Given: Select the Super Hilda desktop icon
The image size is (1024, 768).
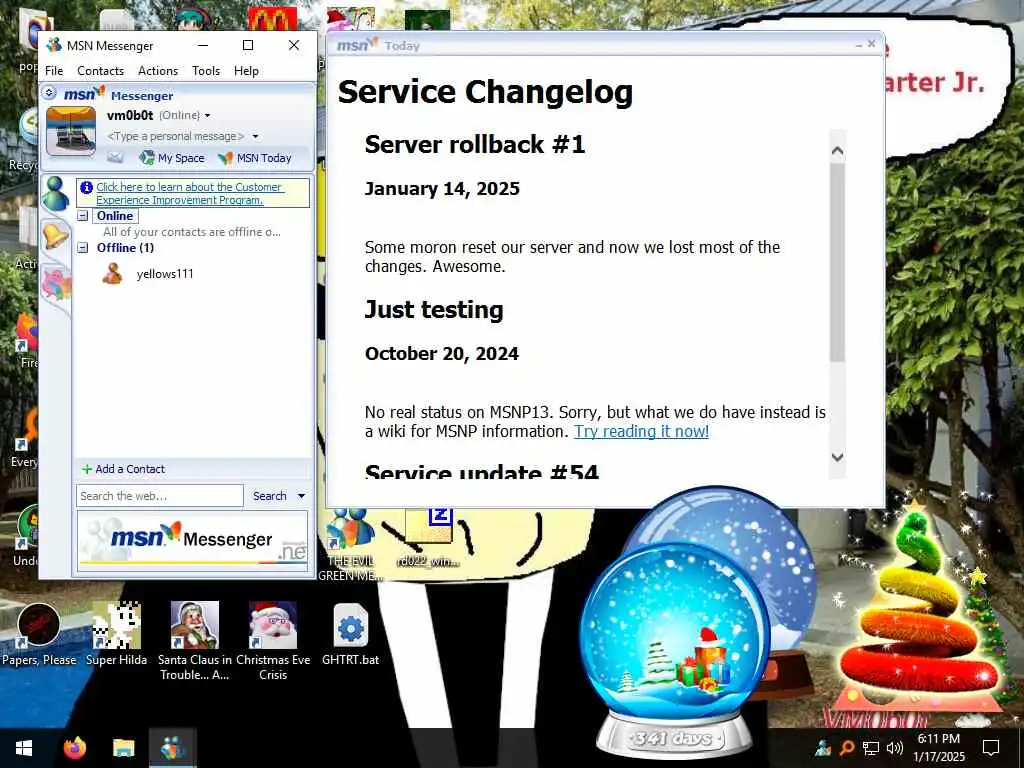Looking at the screenshot, I should click(116, 635).
